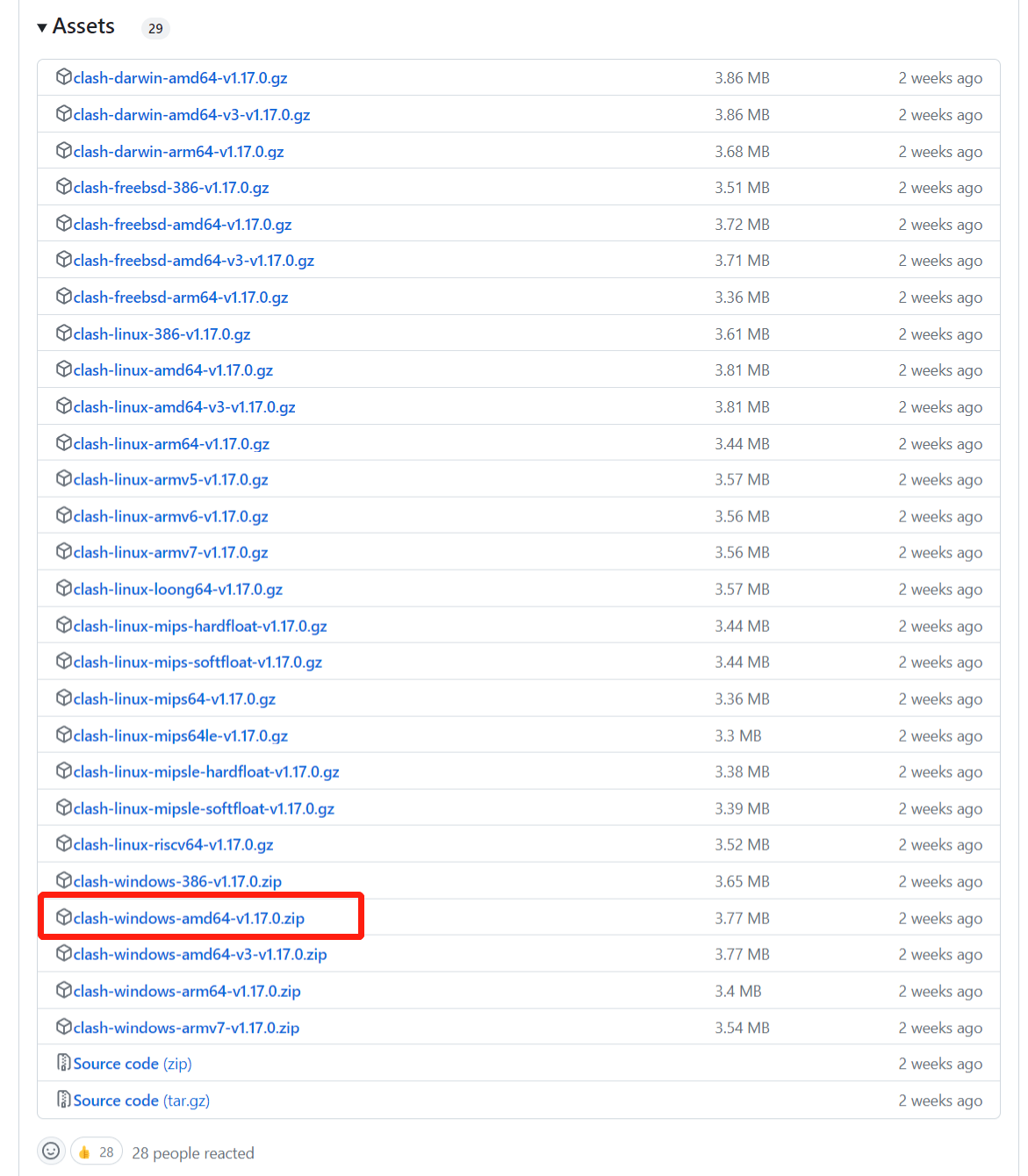Open the smiley add-reaction picker
The width and height of the screenshot is (1028, 1176).
pos(51,1151)
